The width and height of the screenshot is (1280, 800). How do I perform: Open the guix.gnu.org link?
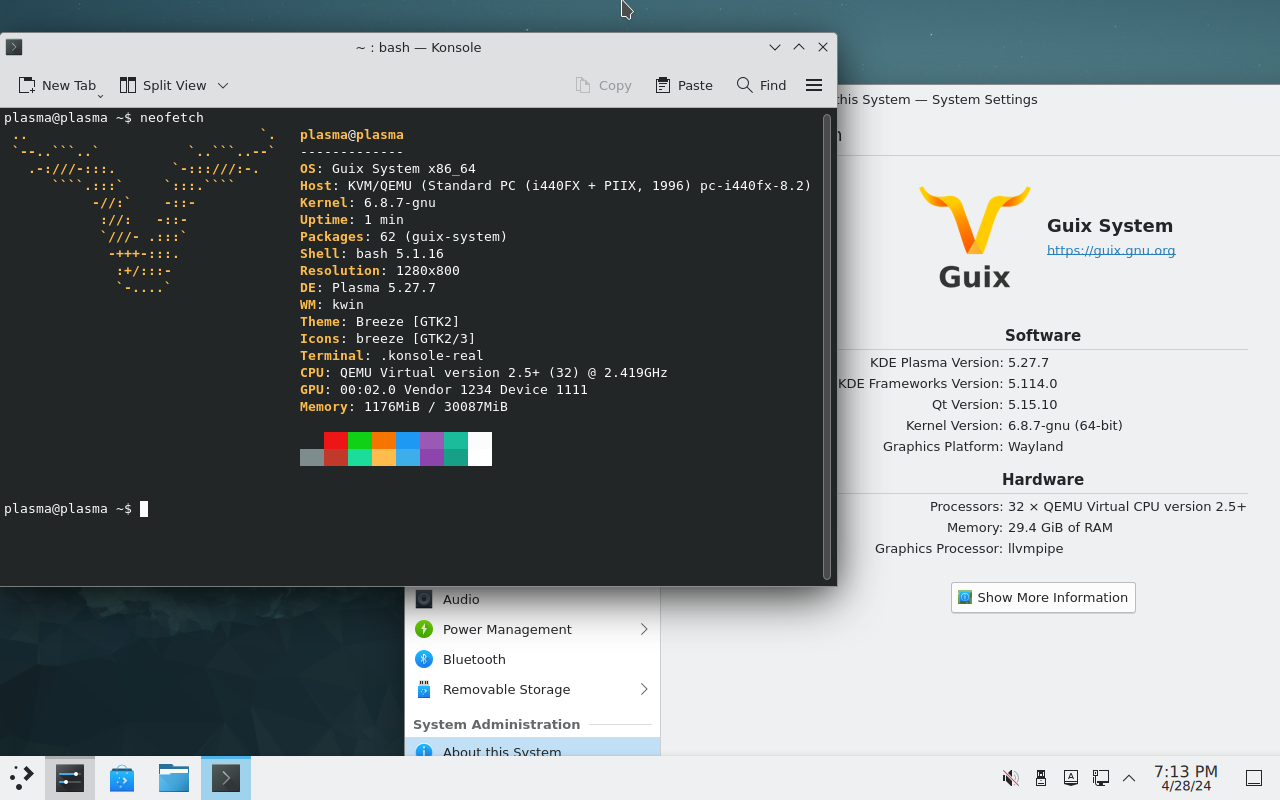[1111, 250]
